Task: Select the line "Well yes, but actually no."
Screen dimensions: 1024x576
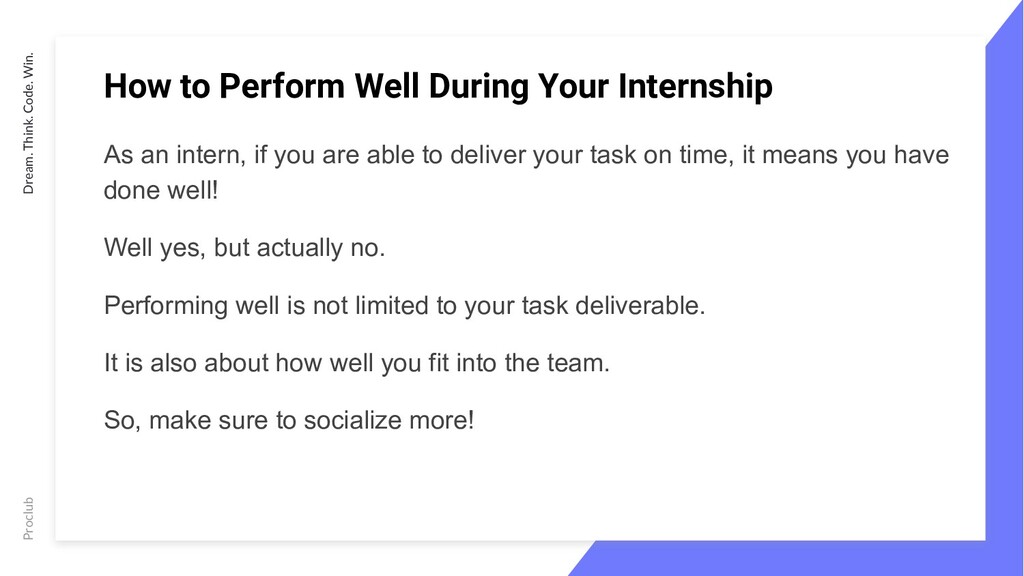Action: 244,248
